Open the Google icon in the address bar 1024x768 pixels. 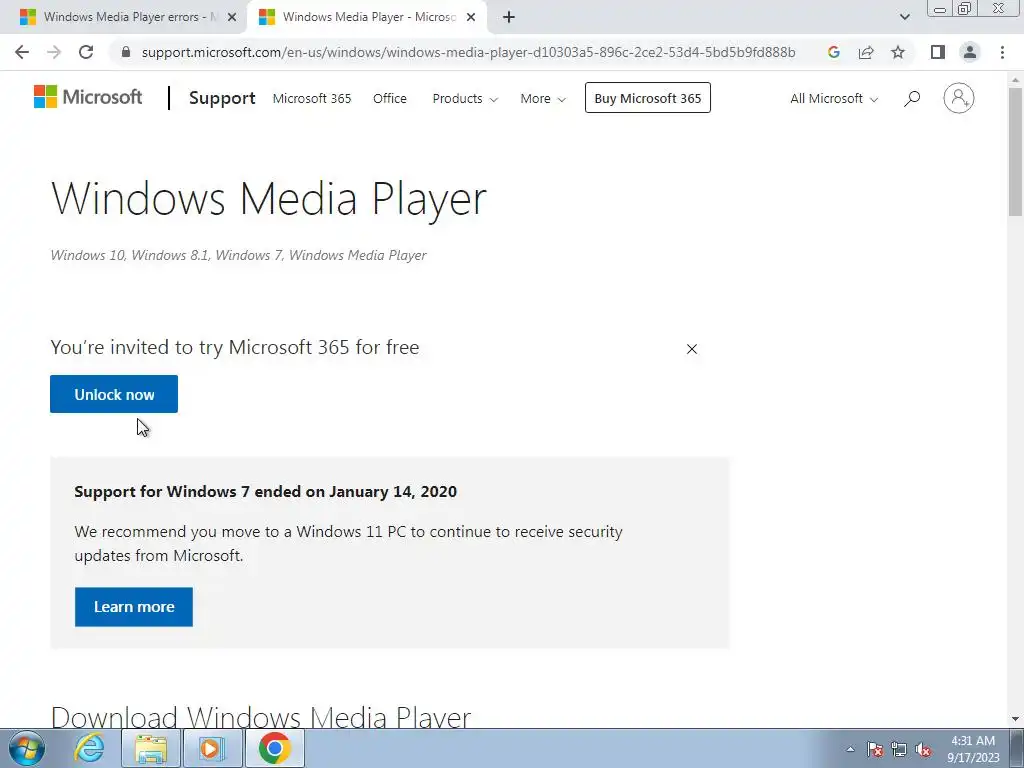pyautogui.click(x=833, y=52)
